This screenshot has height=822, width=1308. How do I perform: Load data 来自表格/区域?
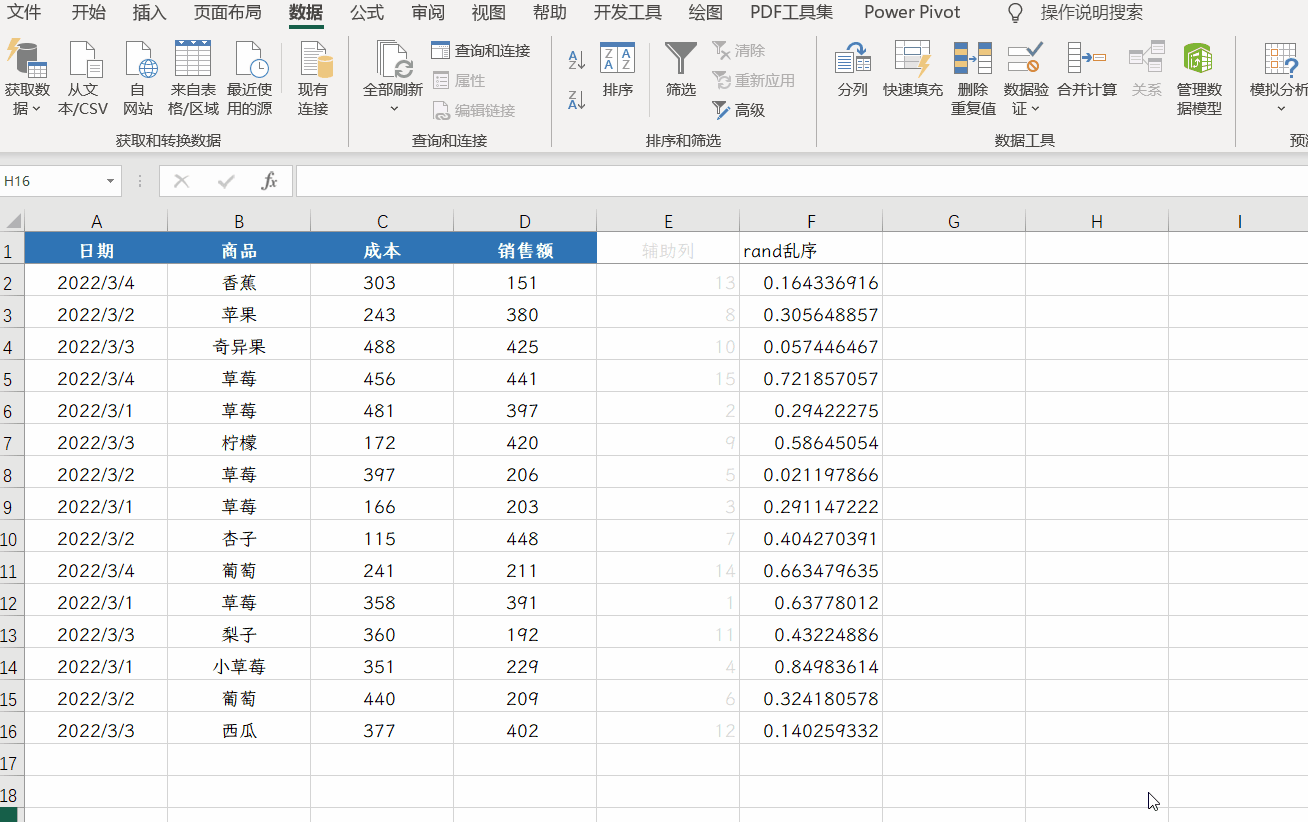(193, 79)
